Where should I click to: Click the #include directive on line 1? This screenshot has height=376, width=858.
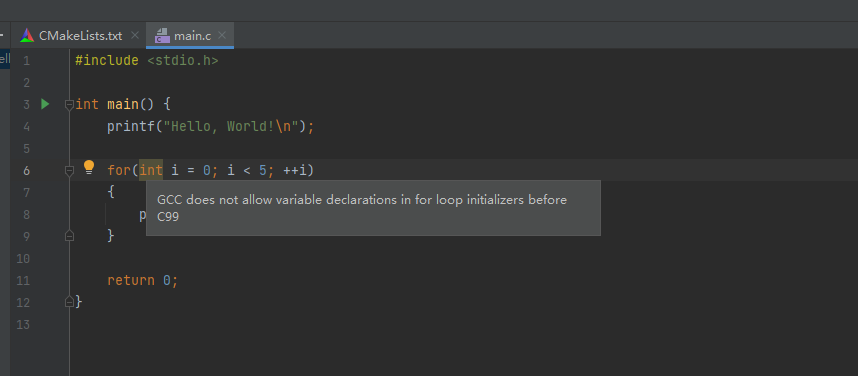point(107,60)
